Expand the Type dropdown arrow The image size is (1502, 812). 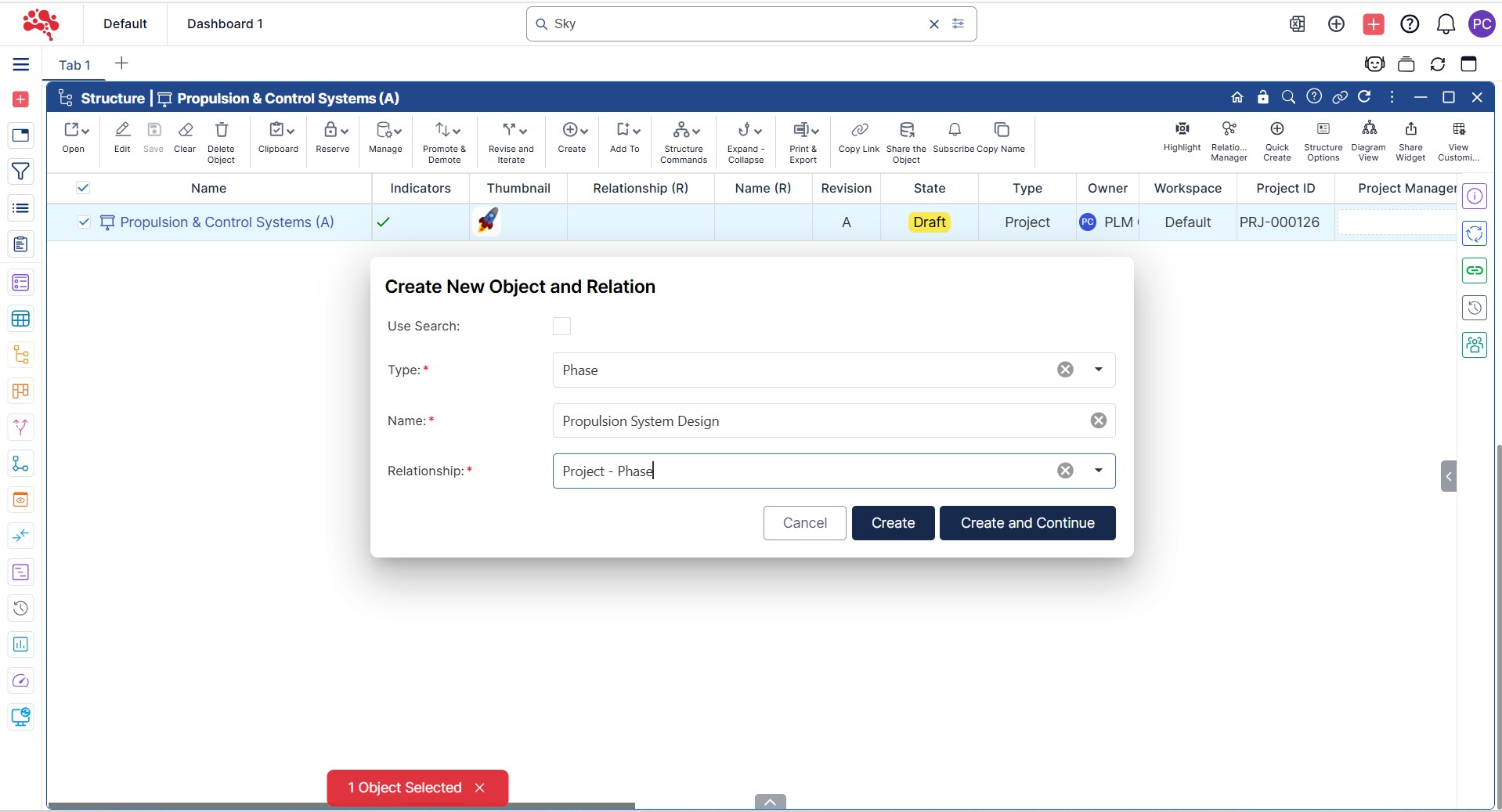1098,370
